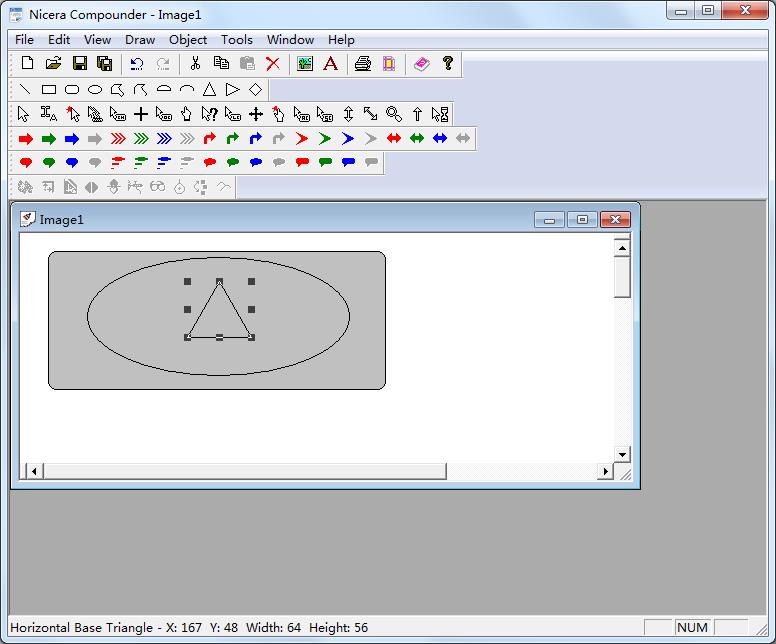Click the horizontal scrollbar right arrow
Viewport: 776px width, 644px height.
(x=605, y=471)
